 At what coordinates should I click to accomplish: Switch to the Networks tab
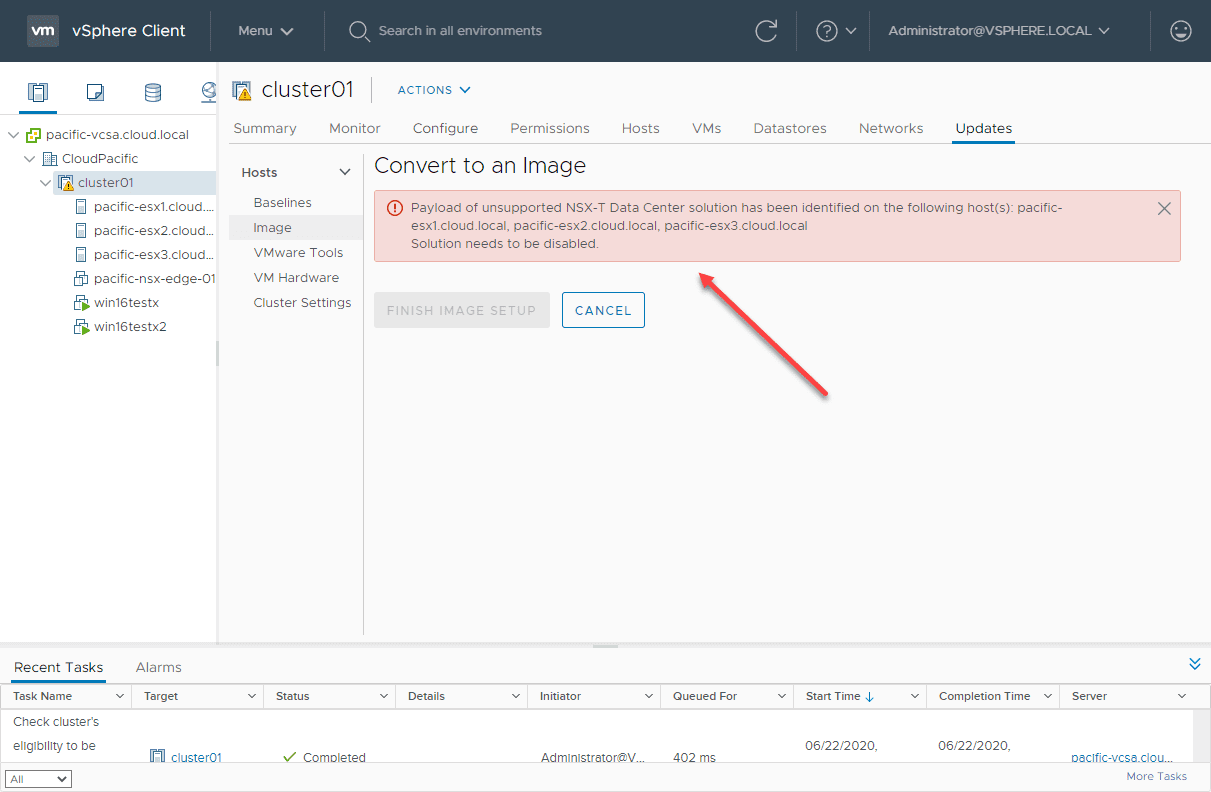[x=891, y=128]
